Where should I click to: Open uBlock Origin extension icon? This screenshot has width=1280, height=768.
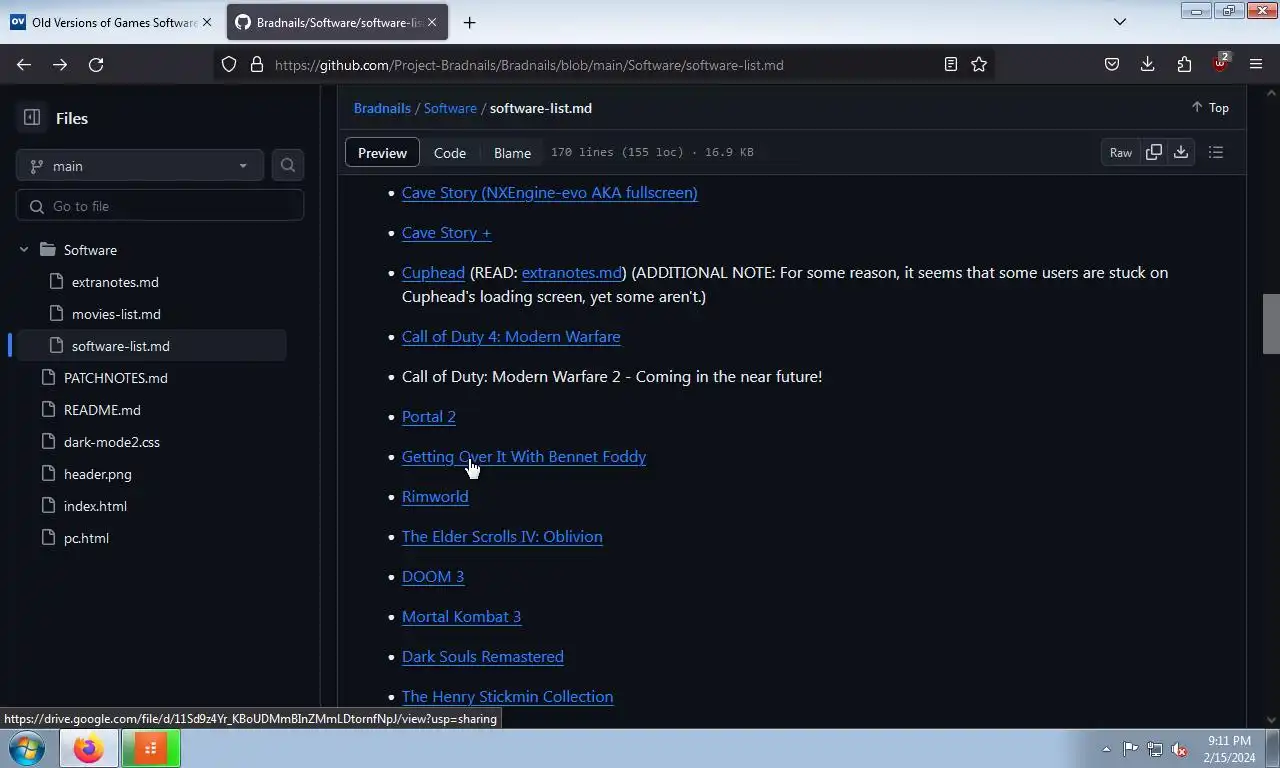pos(1220,64)
